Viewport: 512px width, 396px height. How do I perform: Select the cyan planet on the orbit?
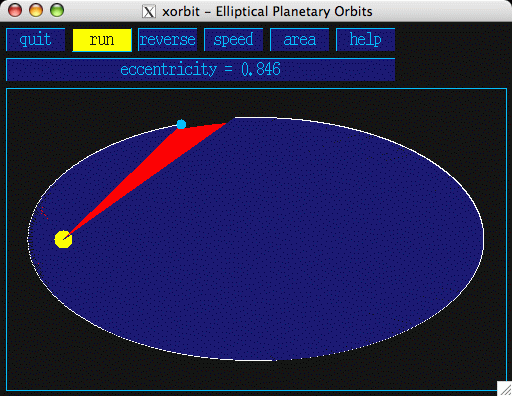(x=181, y=124)
